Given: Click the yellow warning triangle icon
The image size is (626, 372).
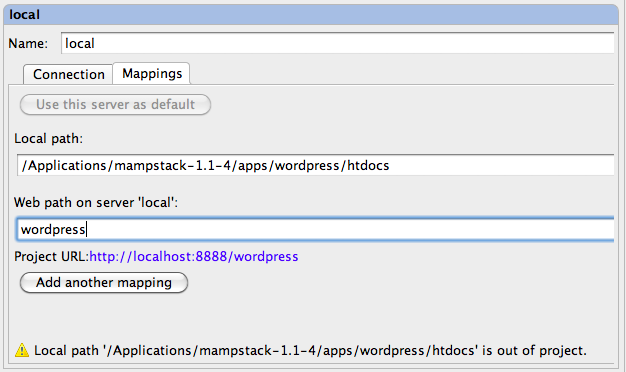Looking at the screenshot, I should click(22, 350).
